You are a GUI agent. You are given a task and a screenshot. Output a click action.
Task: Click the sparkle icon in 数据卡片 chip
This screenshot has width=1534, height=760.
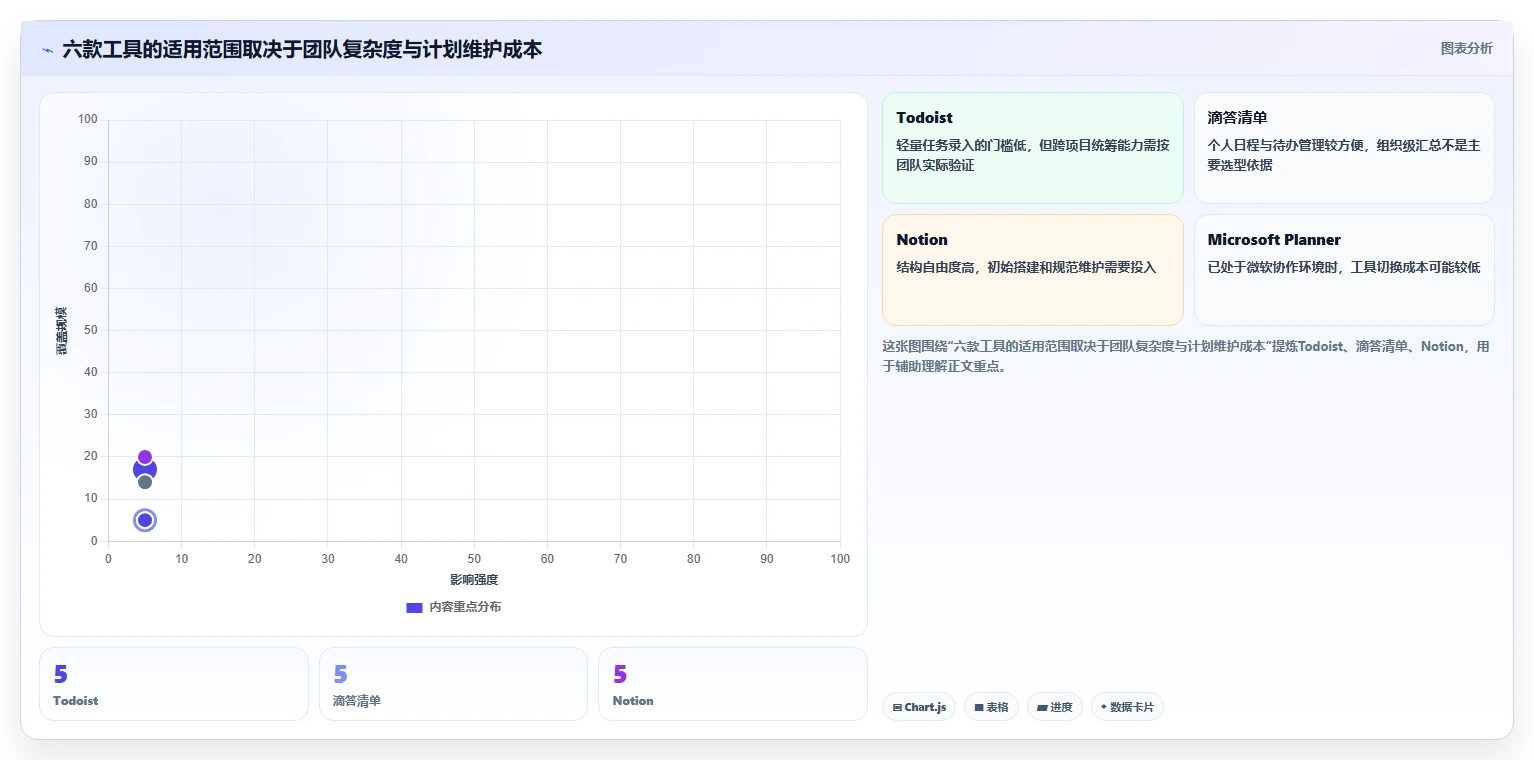point(1104,707)
